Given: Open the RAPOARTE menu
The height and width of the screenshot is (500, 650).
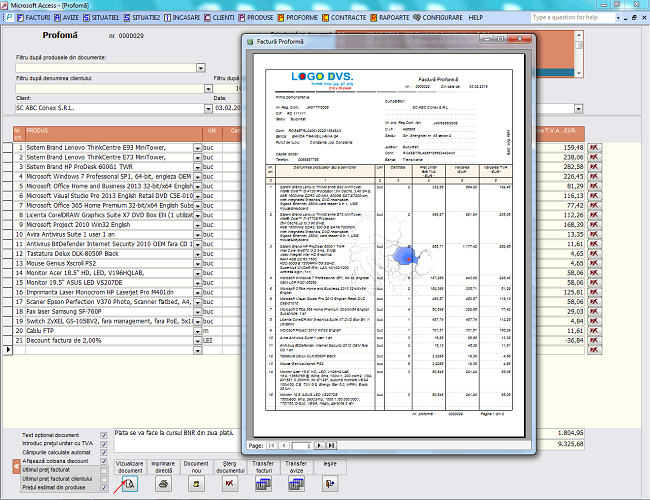Looking at the screenshot, I should pyautogui.click(x=390, y=17).
